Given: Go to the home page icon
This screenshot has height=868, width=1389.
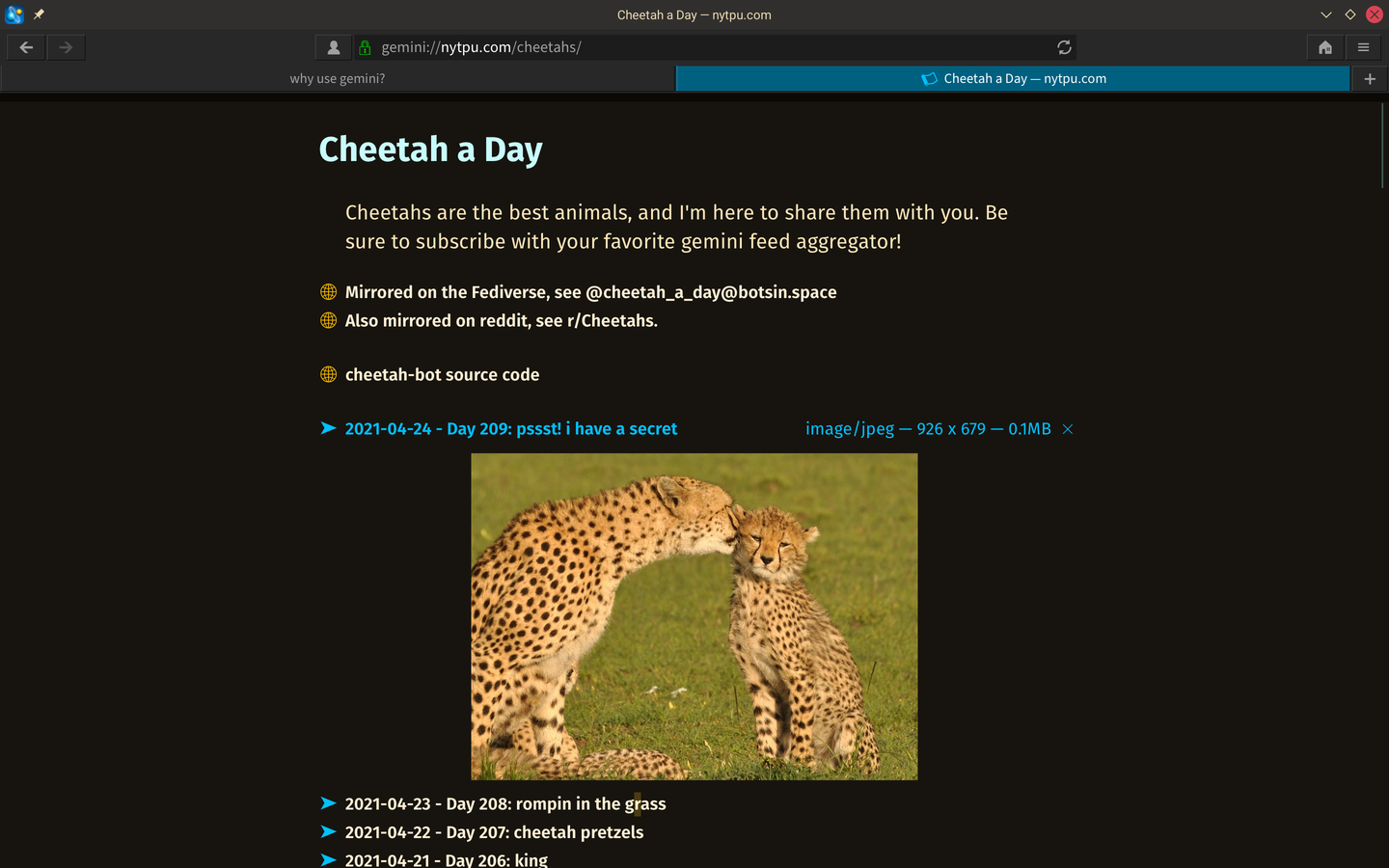Looking at the screenshot, I should pos(1325,47).
